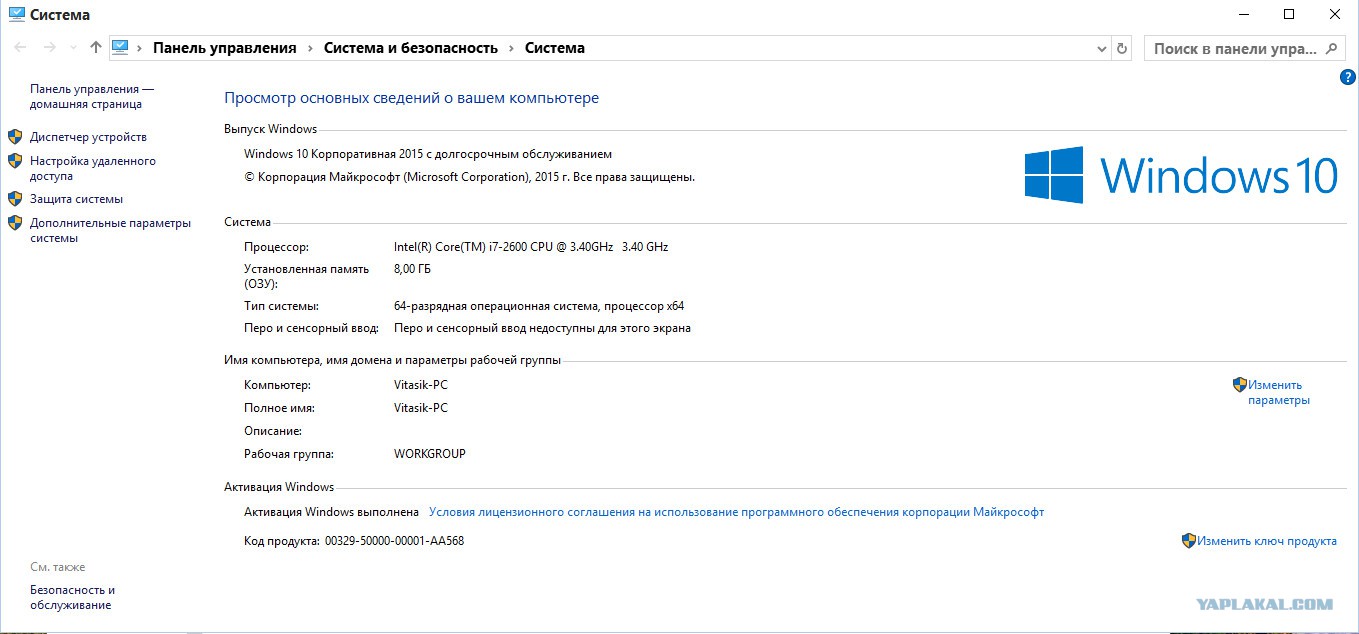
Task: Click the search magnifier icon
Action: pos(1332,48)
